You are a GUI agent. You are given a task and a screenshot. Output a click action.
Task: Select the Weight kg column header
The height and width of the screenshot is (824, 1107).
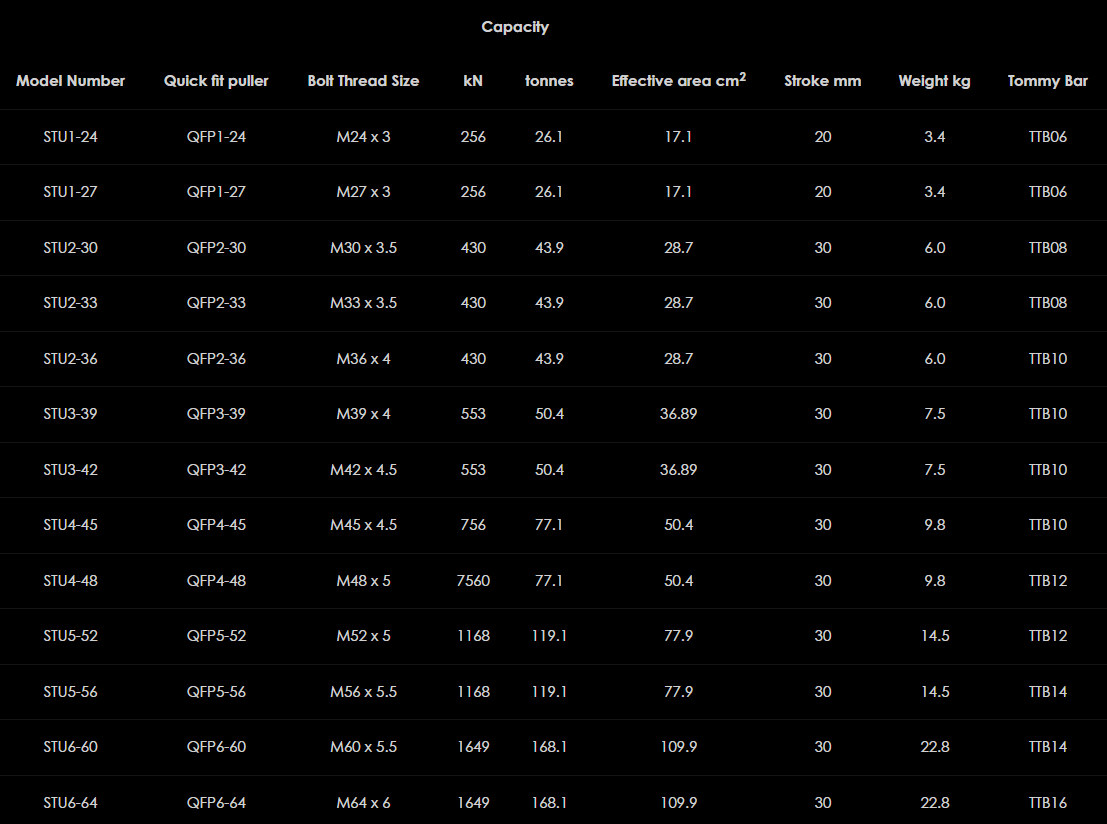tap(934, 81)
